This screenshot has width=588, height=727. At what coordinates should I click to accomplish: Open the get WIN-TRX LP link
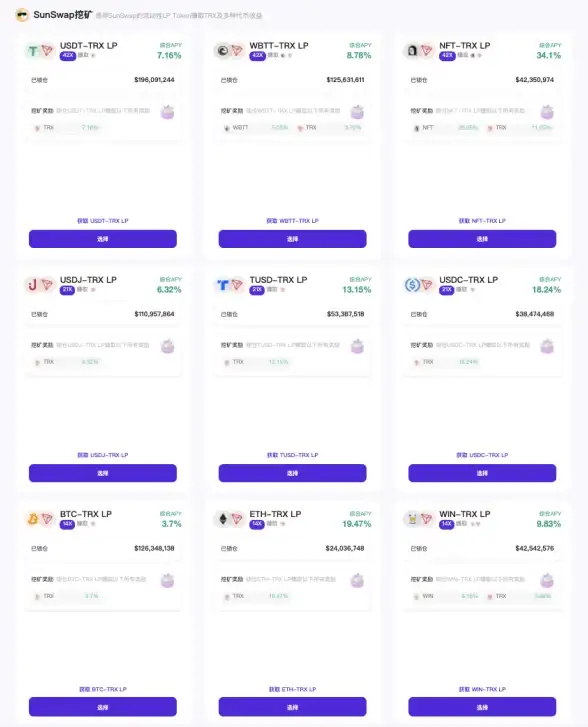482,689
